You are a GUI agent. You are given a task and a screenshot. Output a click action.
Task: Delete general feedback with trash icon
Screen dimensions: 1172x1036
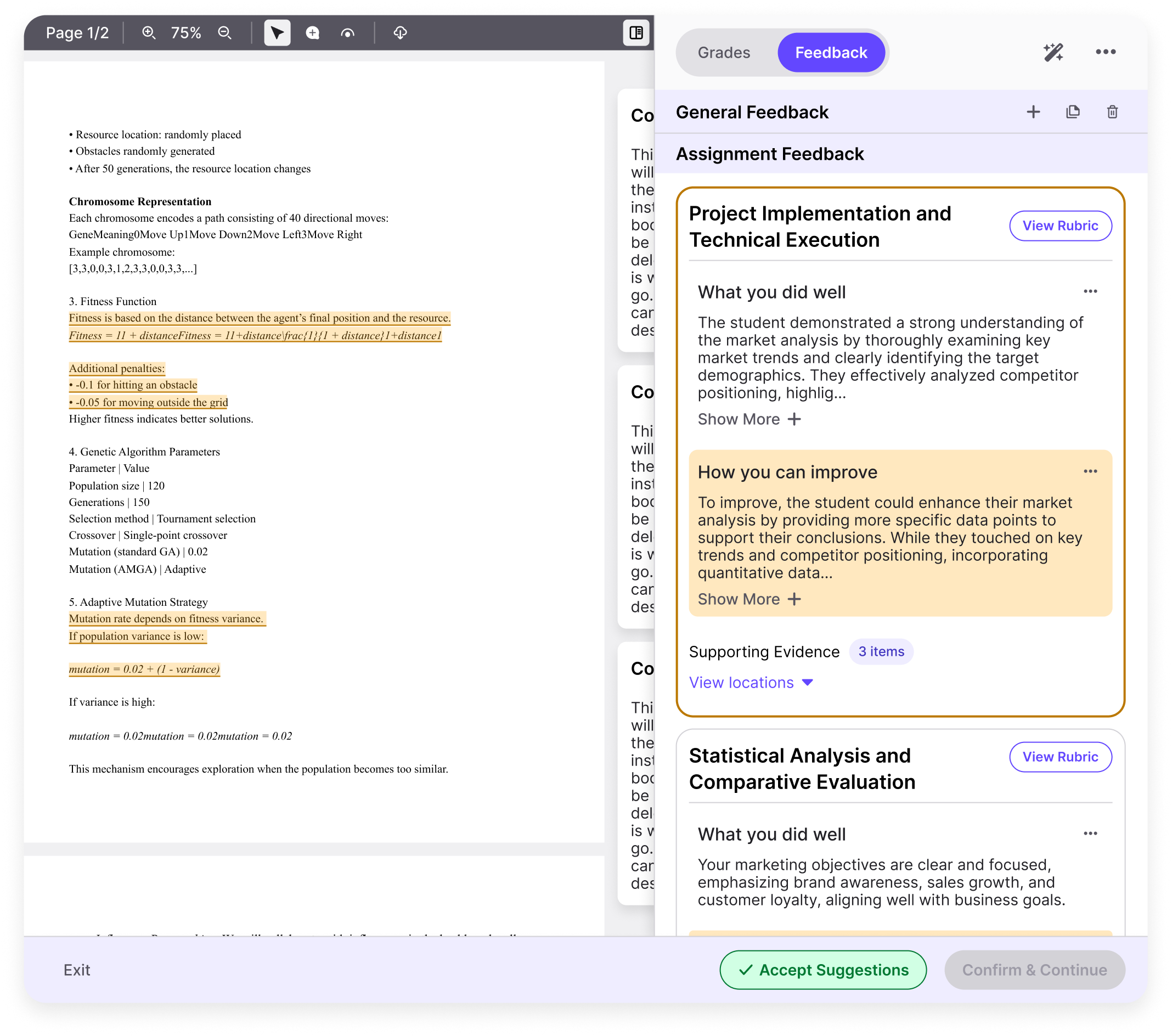[1112, 112]
